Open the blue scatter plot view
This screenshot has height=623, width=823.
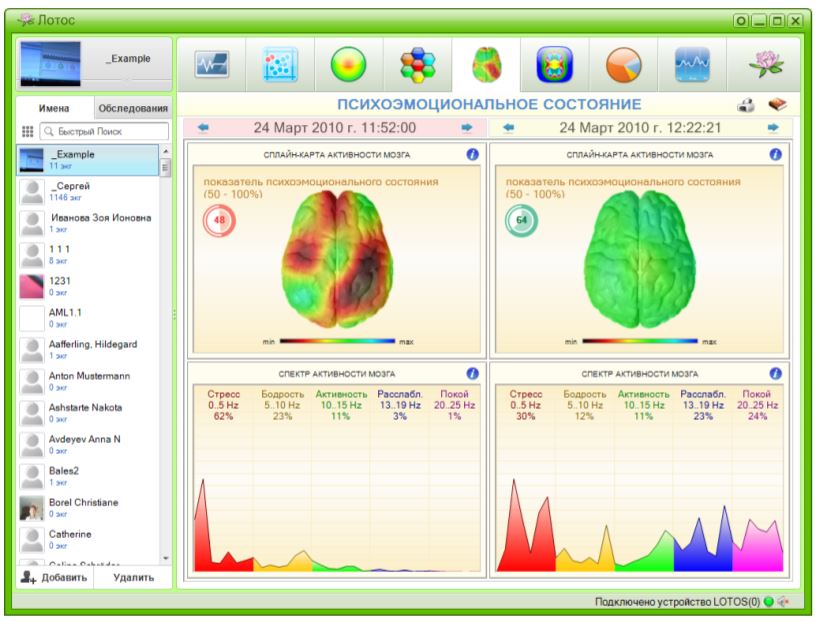pyautogui.click(x=280, y=65)
